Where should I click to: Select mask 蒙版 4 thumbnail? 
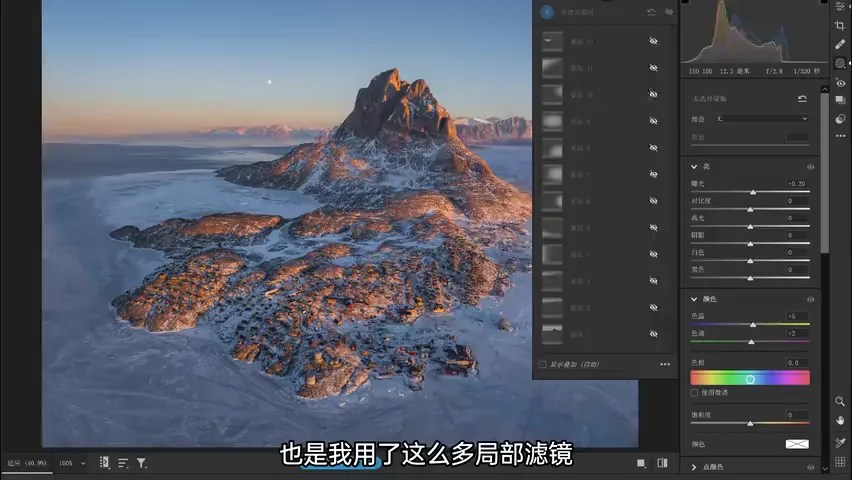(x=552, y=254)
